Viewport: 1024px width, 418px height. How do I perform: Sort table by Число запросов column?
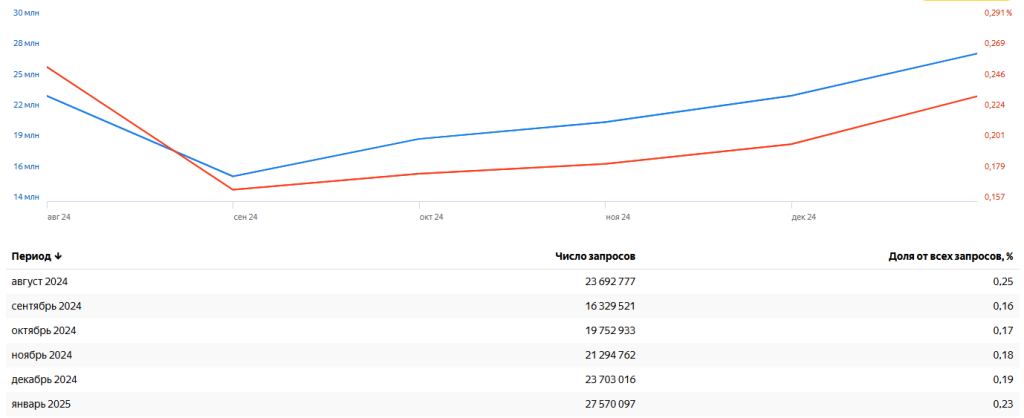595,257
